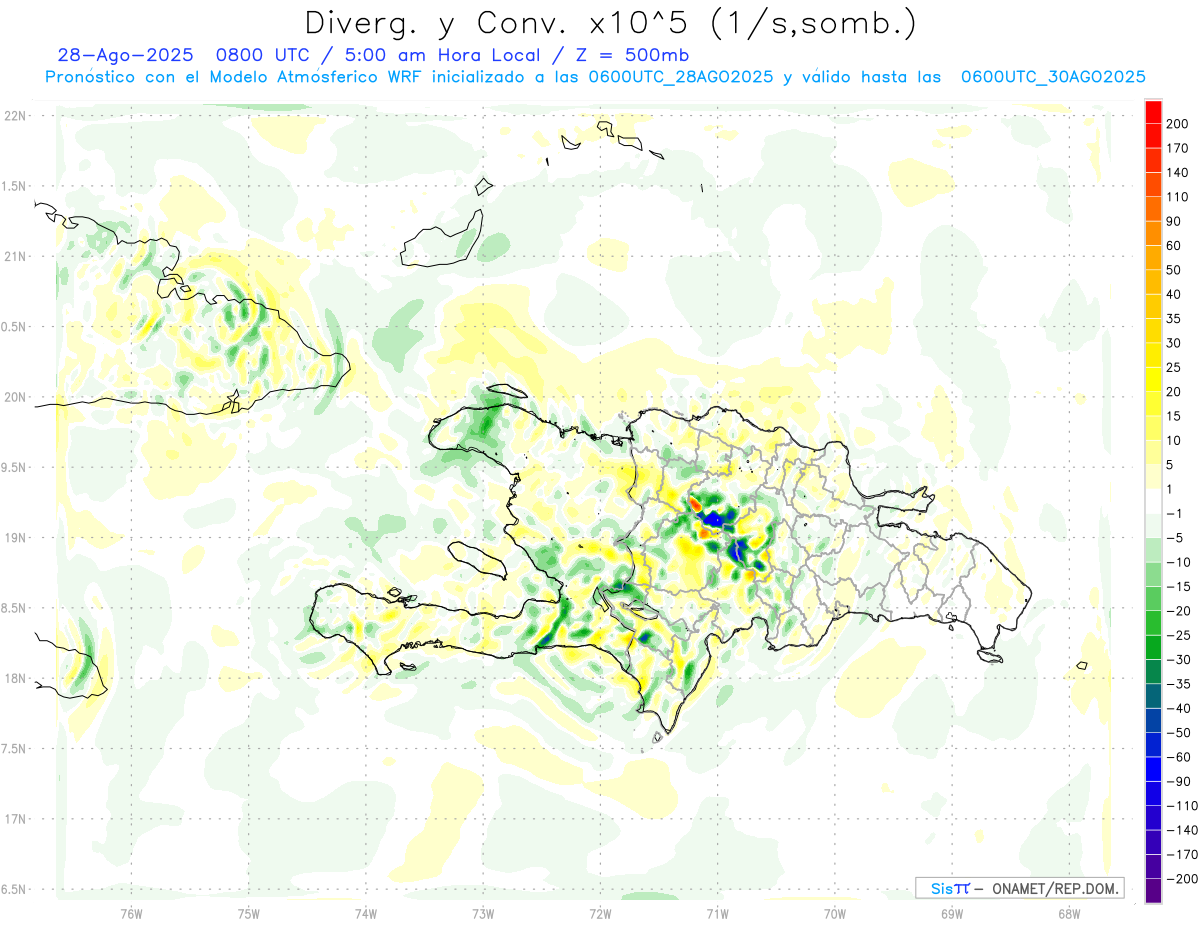Click longitude label '75W'
The image size is (1200, 927).
[x=248, y=914]
